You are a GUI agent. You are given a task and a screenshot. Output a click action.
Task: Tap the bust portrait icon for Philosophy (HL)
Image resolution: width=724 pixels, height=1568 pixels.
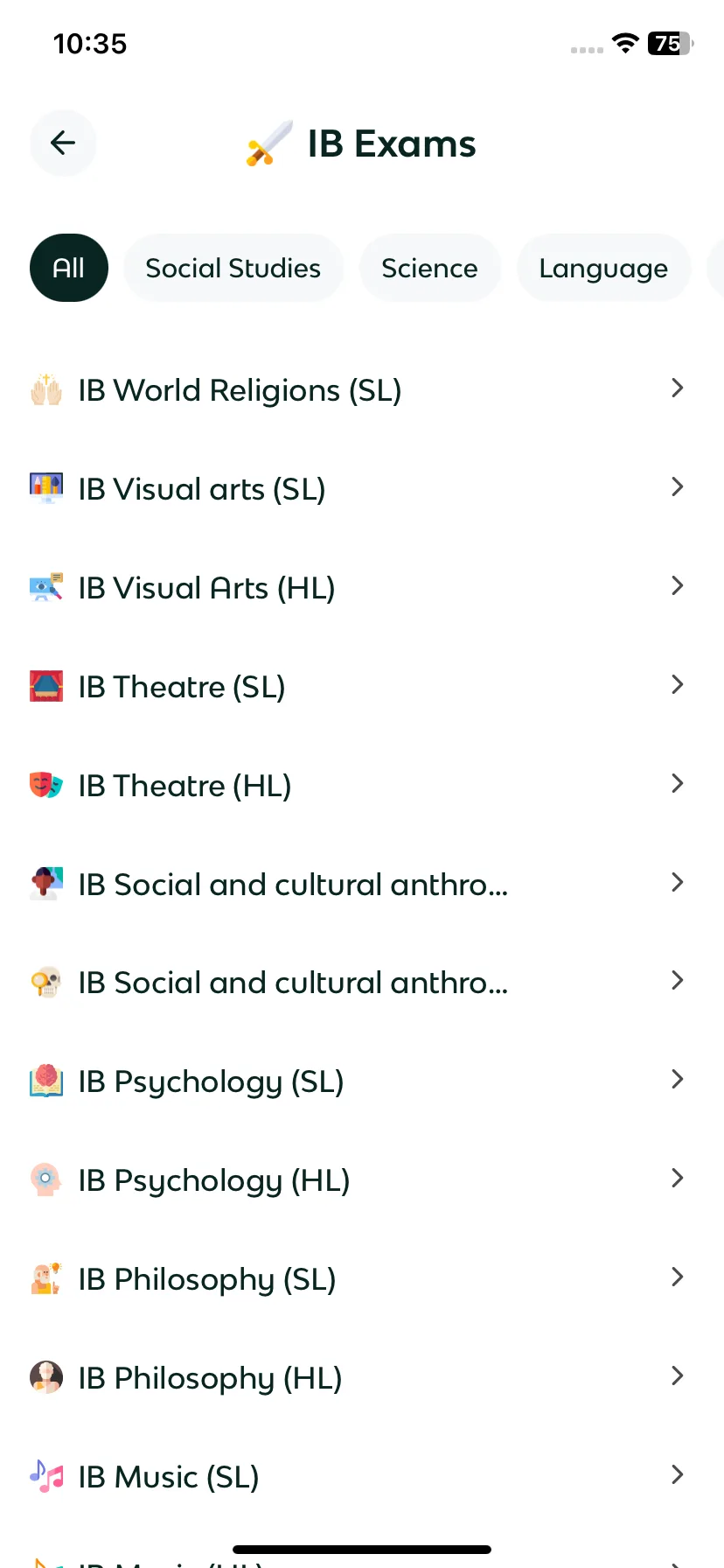(46, 1377)
